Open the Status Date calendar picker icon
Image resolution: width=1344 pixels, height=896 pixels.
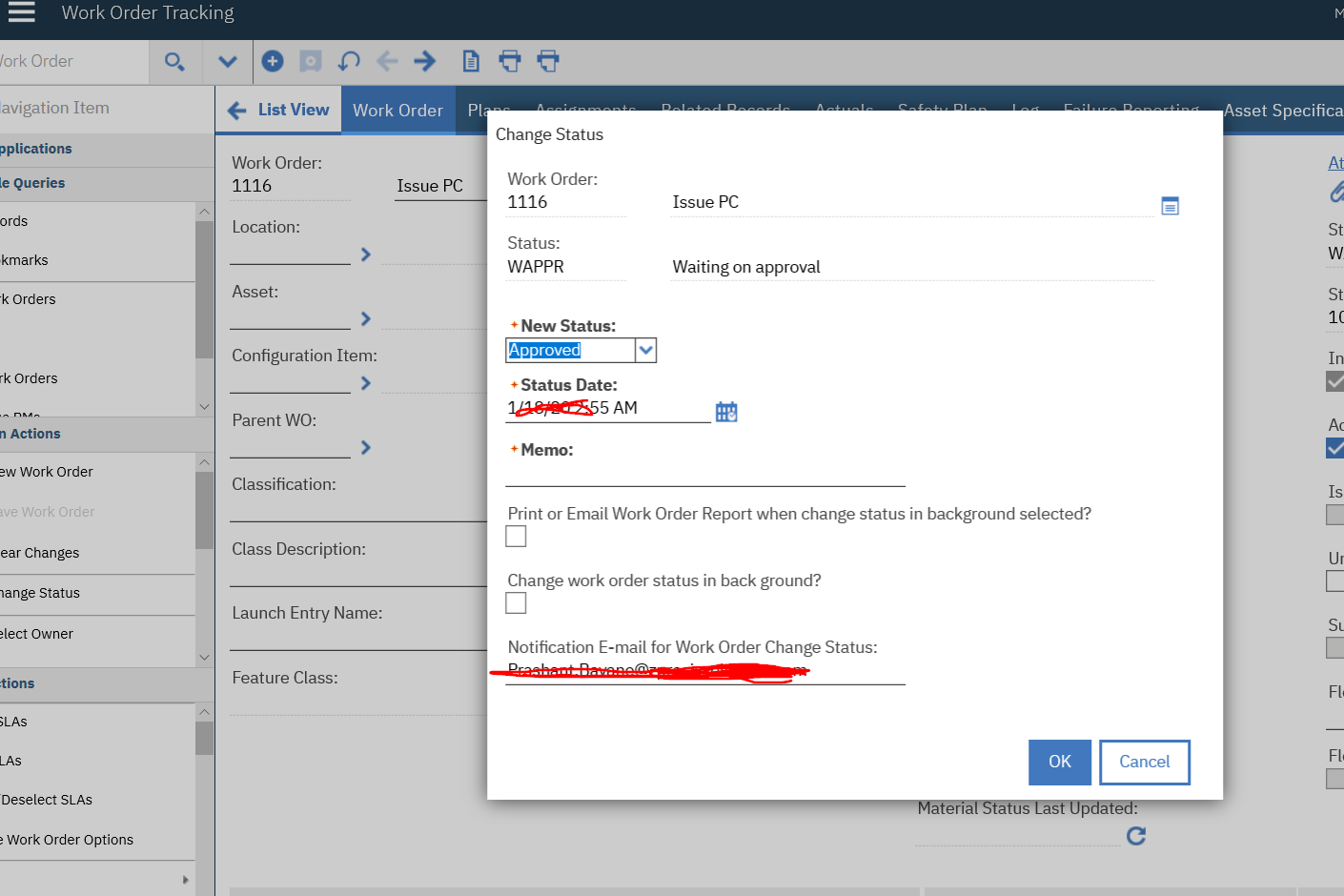726,411
